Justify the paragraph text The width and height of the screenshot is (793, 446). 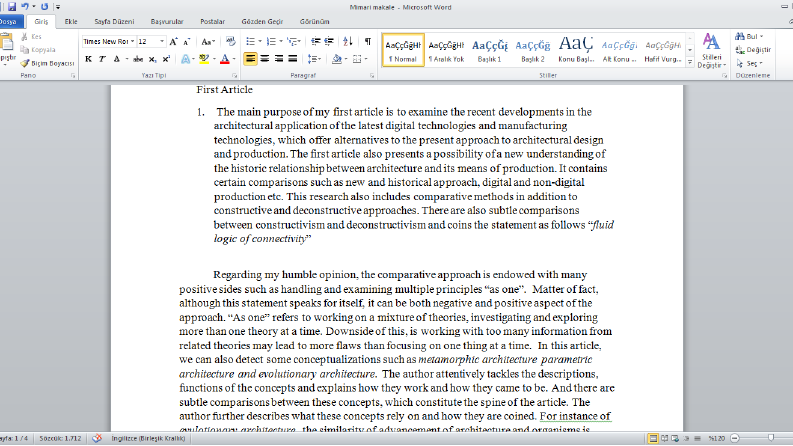[292, 59]
